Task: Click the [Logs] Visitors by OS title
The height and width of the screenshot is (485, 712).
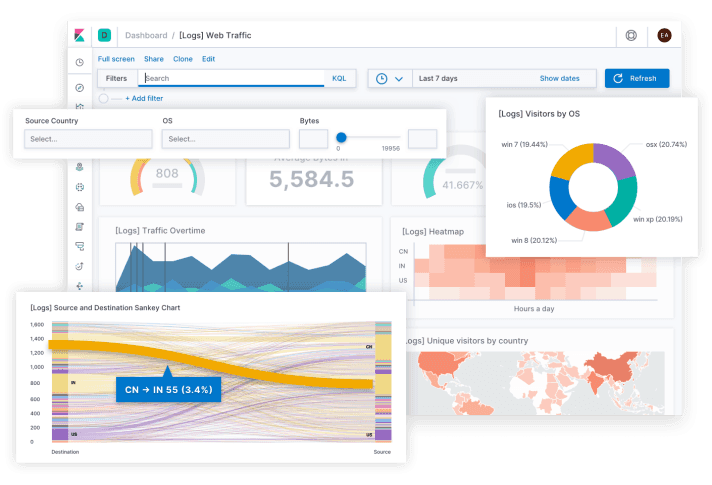Action: 539,114
